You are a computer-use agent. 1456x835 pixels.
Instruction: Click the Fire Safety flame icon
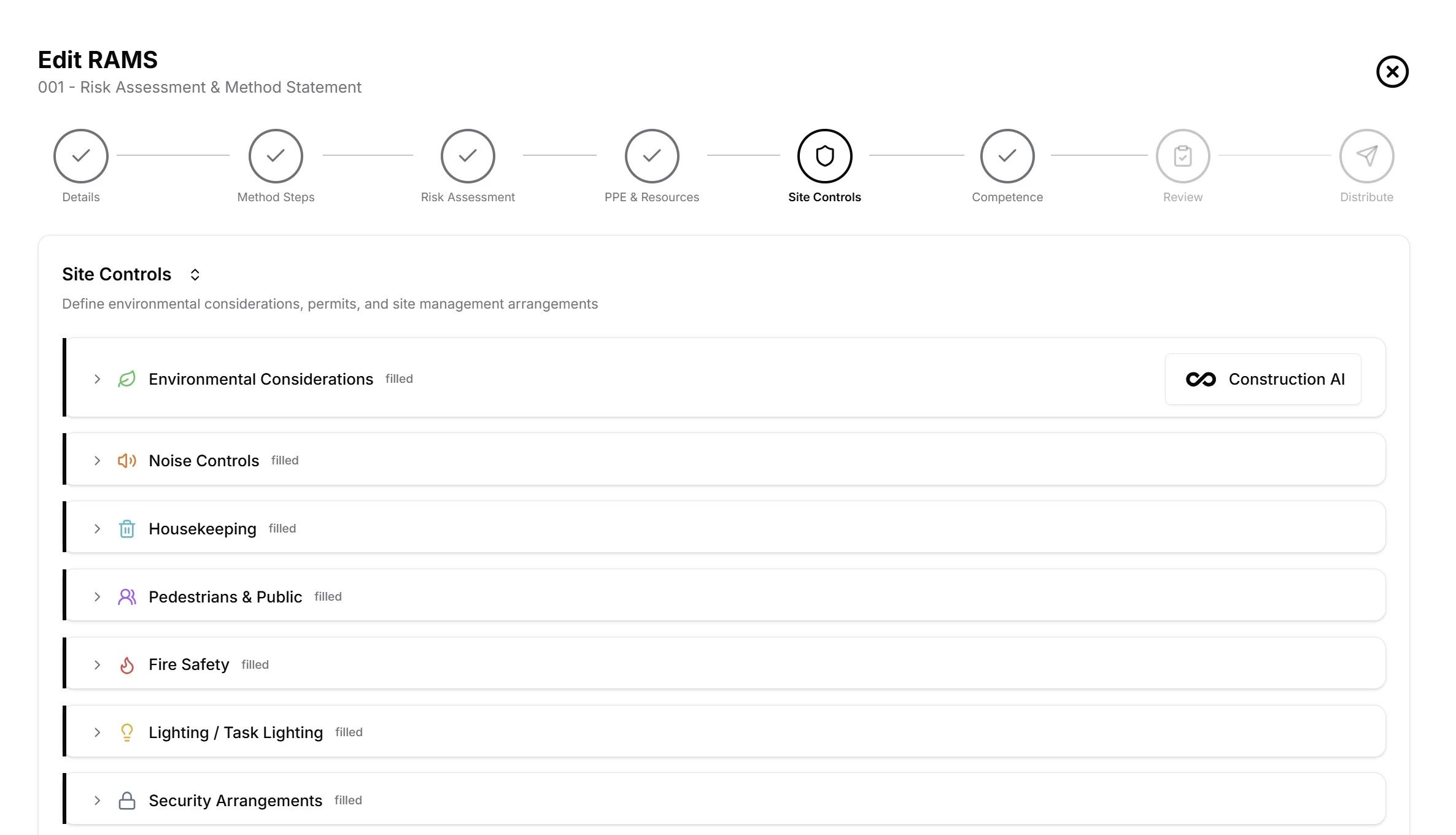coord(127,664)
